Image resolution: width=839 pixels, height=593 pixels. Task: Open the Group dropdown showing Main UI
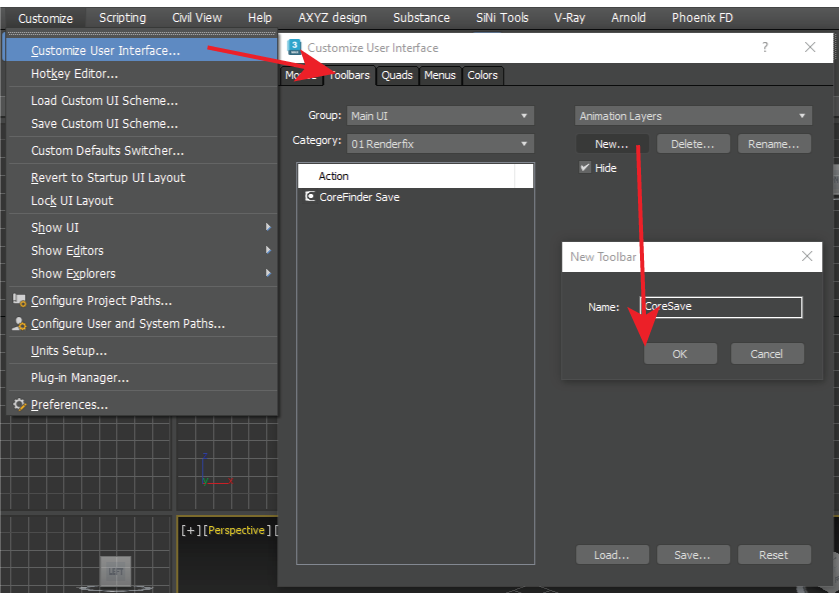point(440,115)
